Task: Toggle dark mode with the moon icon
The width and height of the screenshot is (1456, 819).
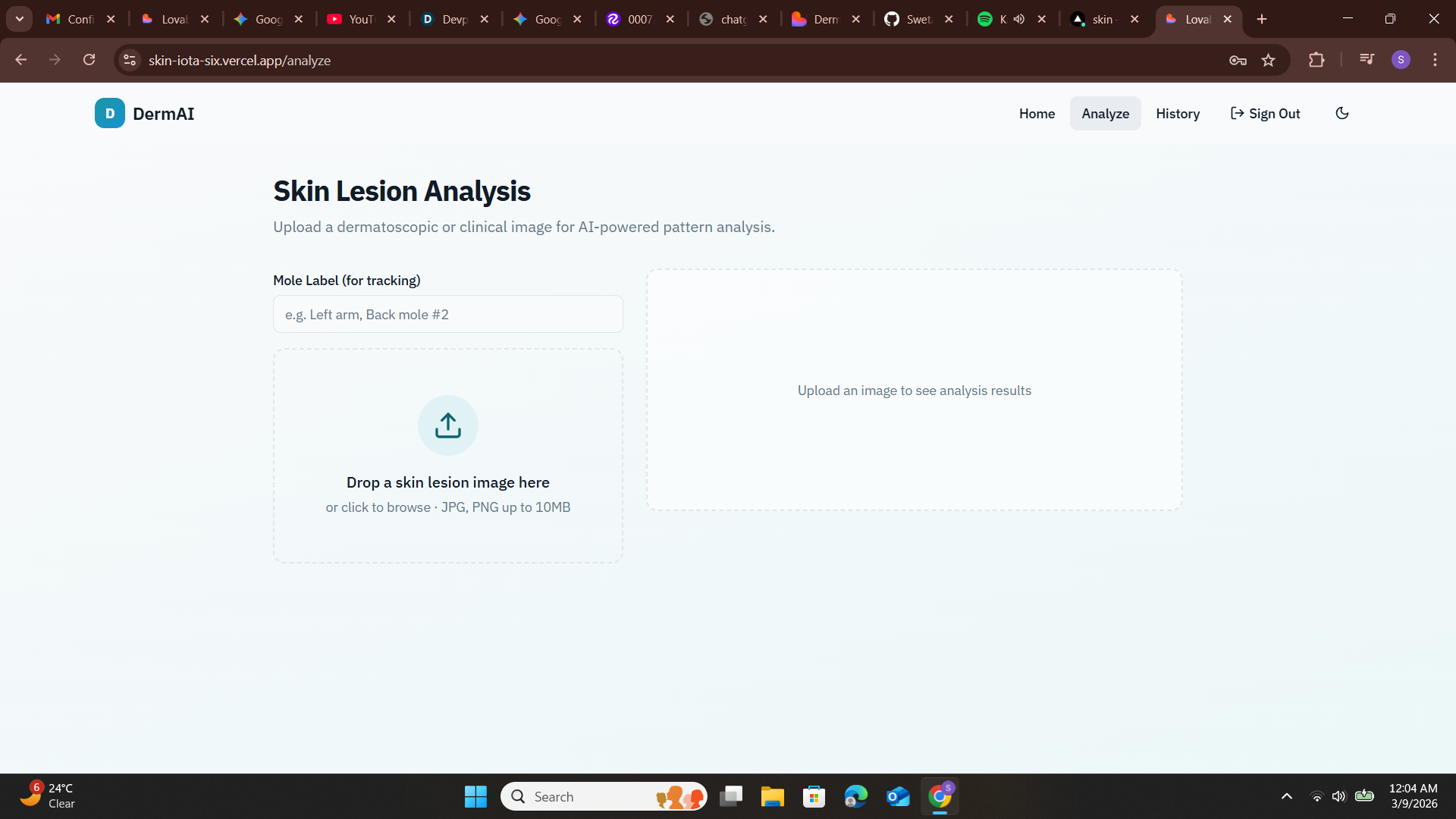Action: click(x=1341, y=114)
